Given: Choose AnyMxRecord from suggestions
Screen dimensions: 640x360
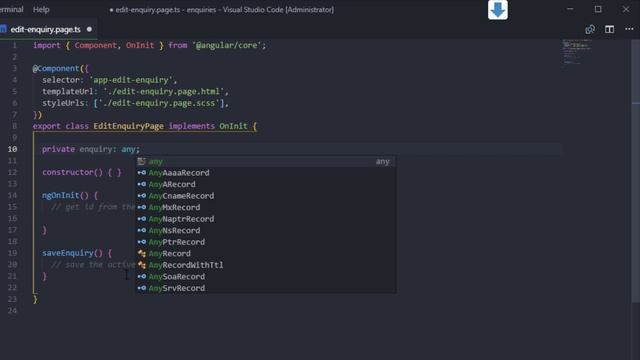Looking at the screenshot, I should (x=266, y=207).
